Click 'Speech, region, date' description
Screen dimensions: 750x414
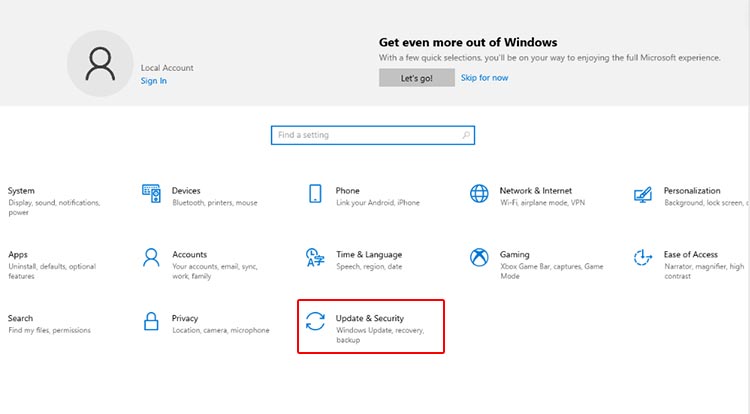pyautogui.click(x=369, y=266)
